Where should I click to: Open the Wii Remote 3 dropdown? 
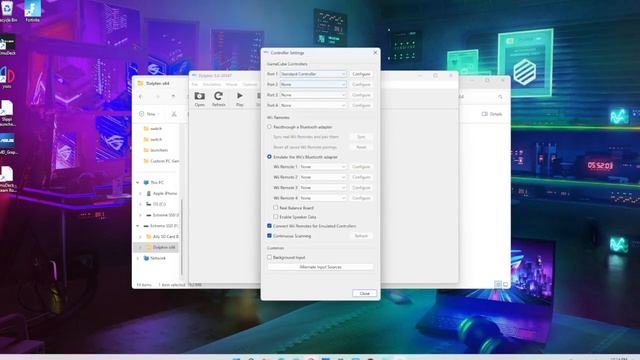click(323, 188)
